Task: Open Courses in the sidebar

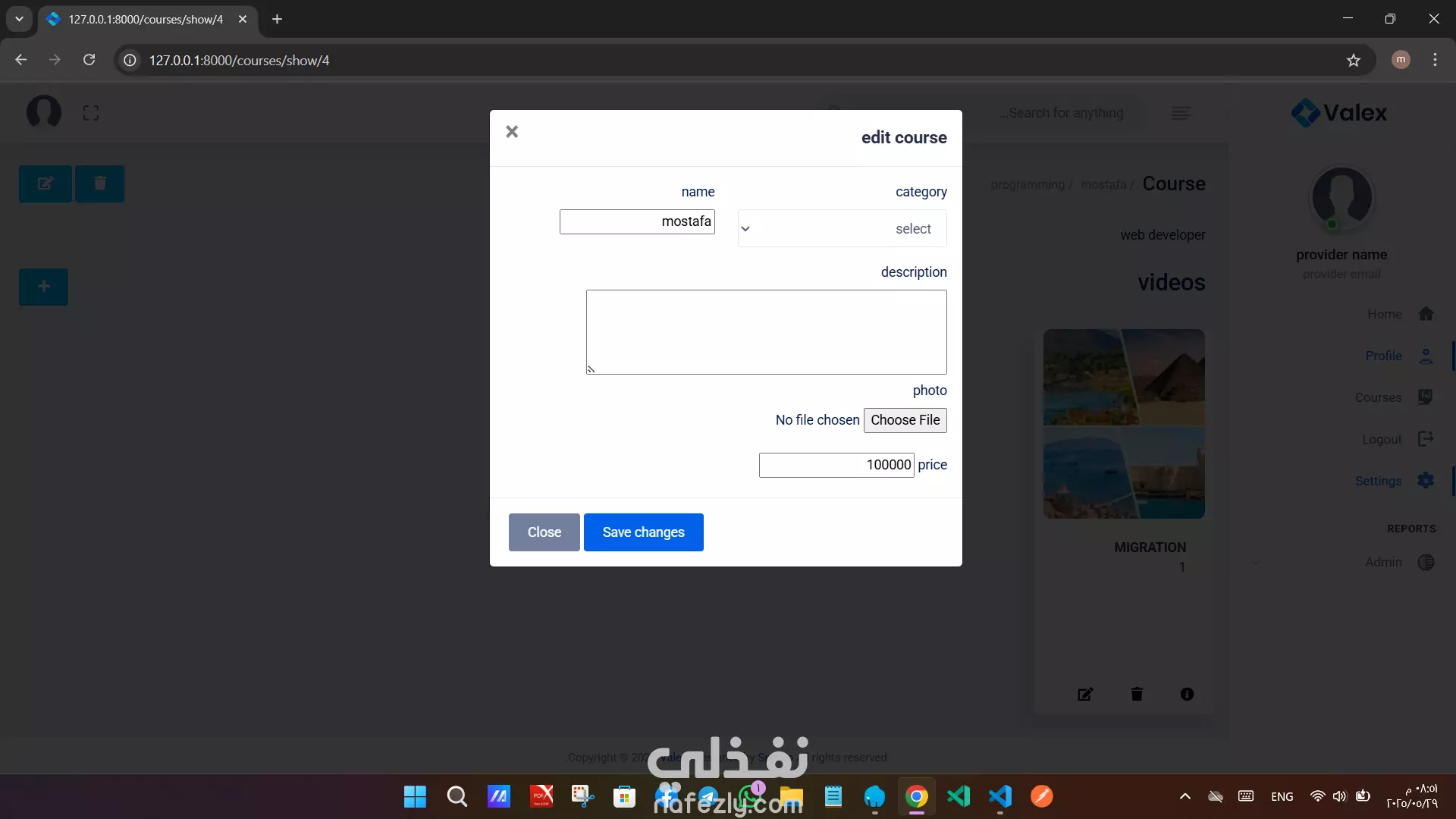Action: point(1394,397)
